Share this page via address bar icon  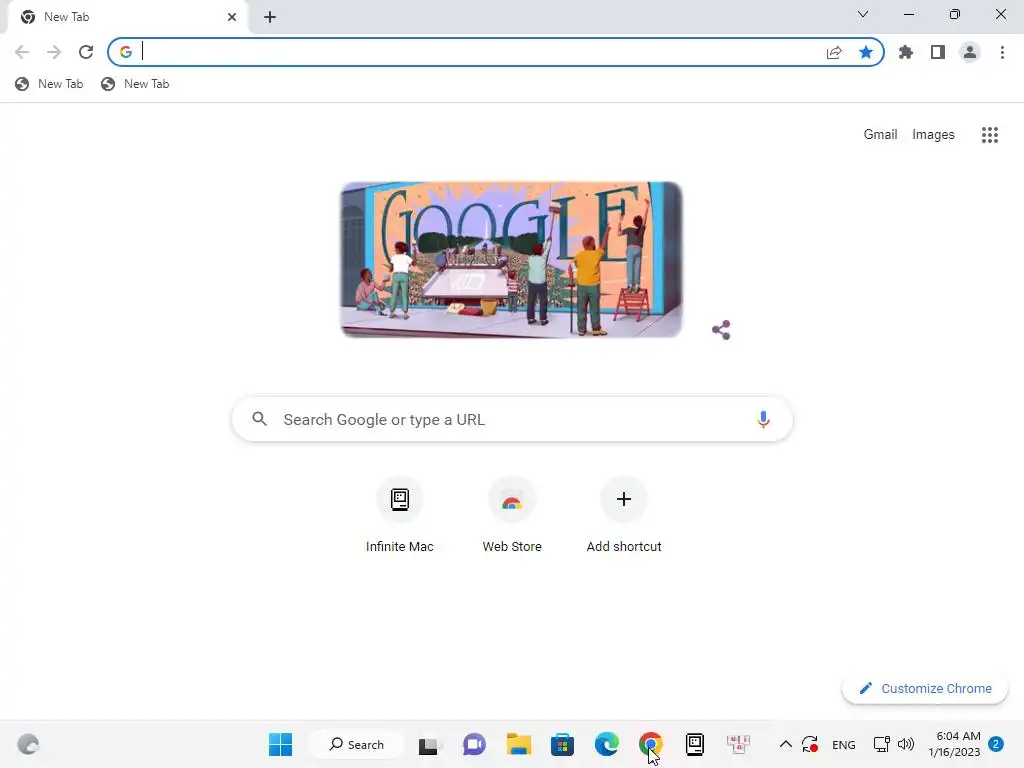(834, 52)
